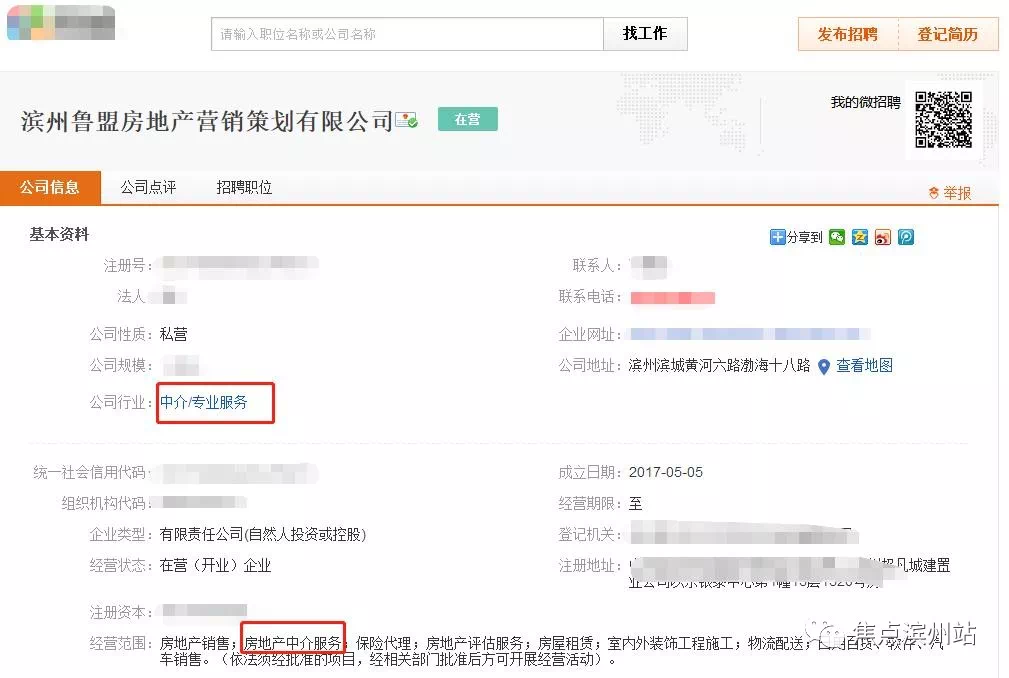The image size is (1009, 678).
Task: Open the 我的微招聘 QR code
Action: tap(943, 120)
